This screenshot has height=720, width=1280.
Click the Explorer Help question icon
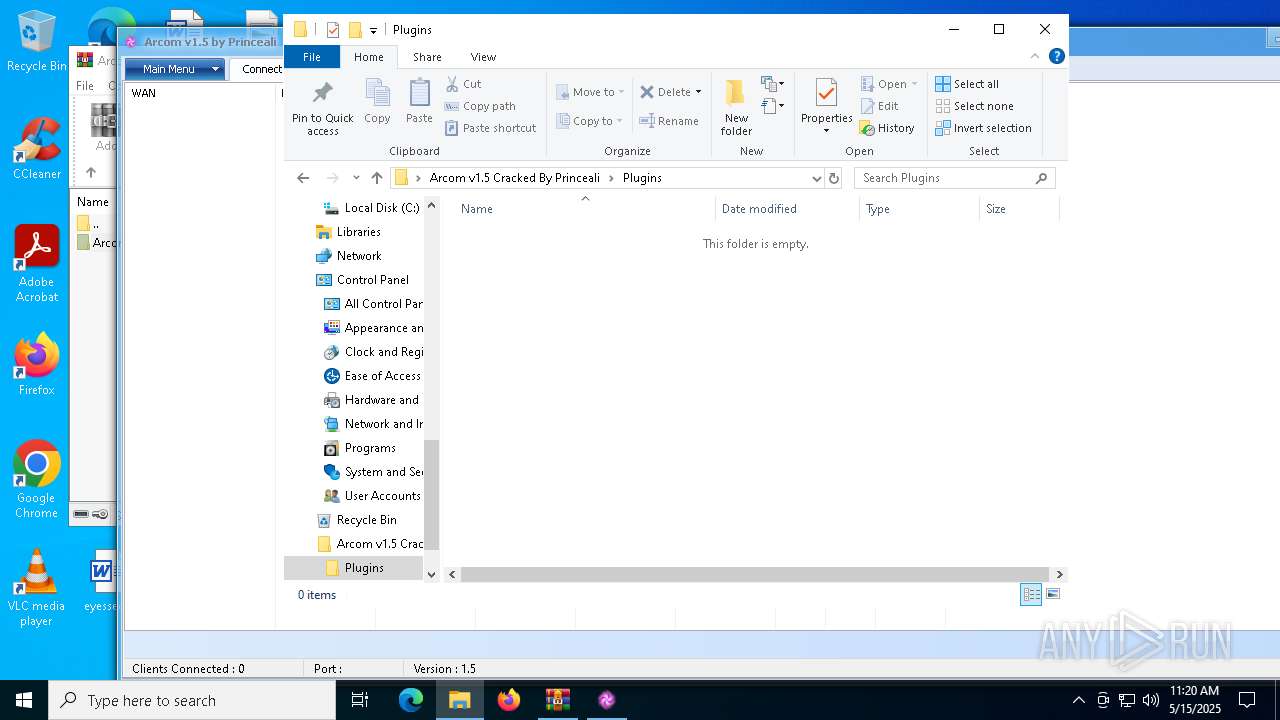[1056, 57]
